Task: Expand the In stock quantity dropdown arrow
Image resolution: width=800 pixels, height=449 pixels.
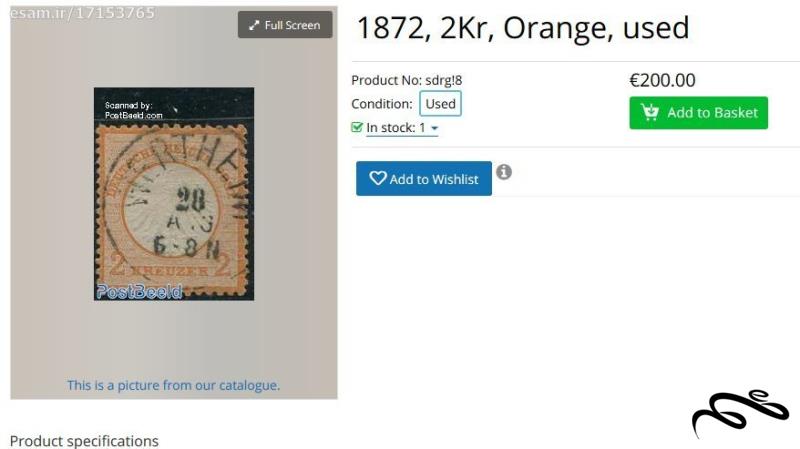Action: point(434,128)
